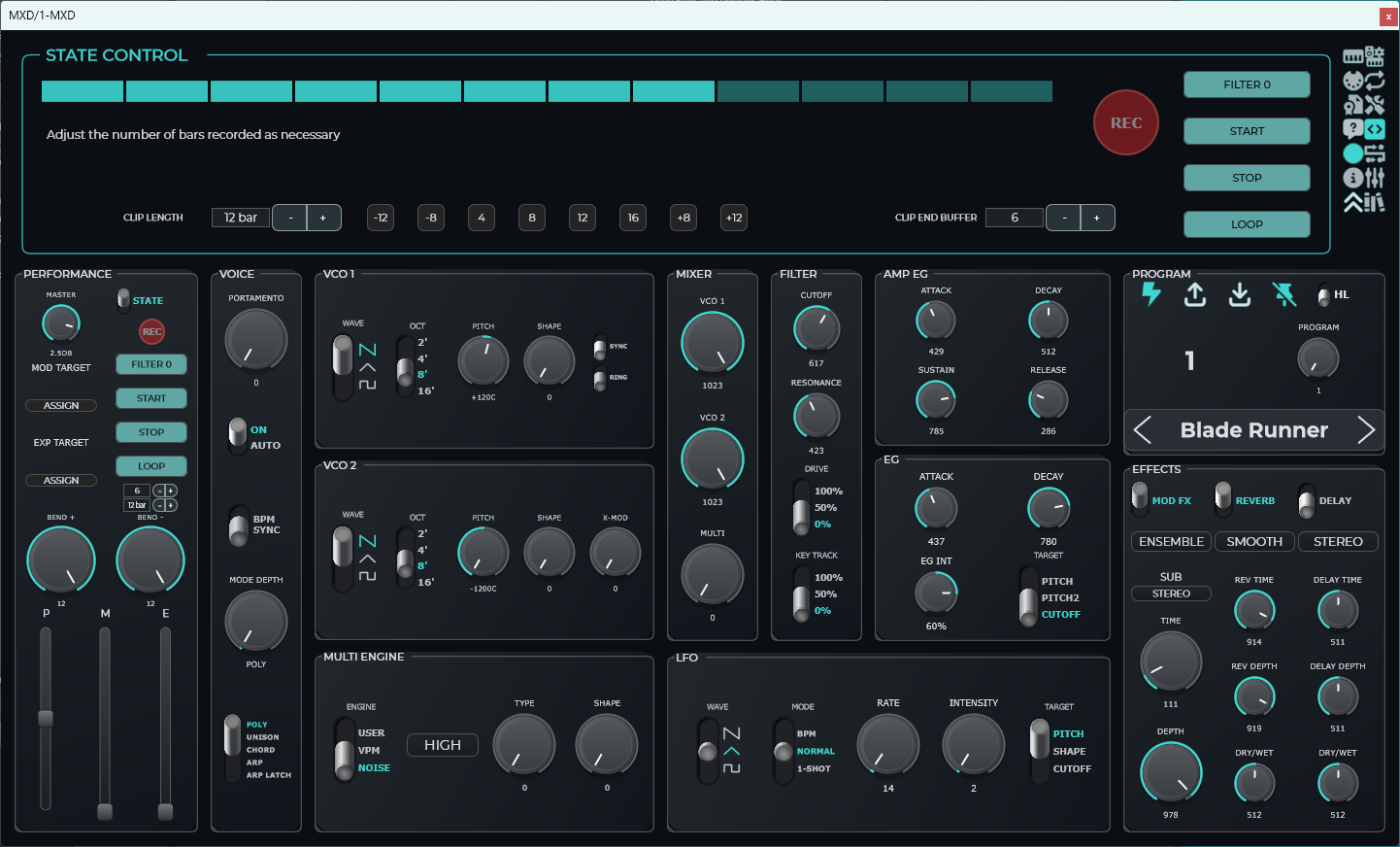This screenshot has width=1400, height=847.
Task: Toggle the DELAY effect switch
Action: 1307,499
